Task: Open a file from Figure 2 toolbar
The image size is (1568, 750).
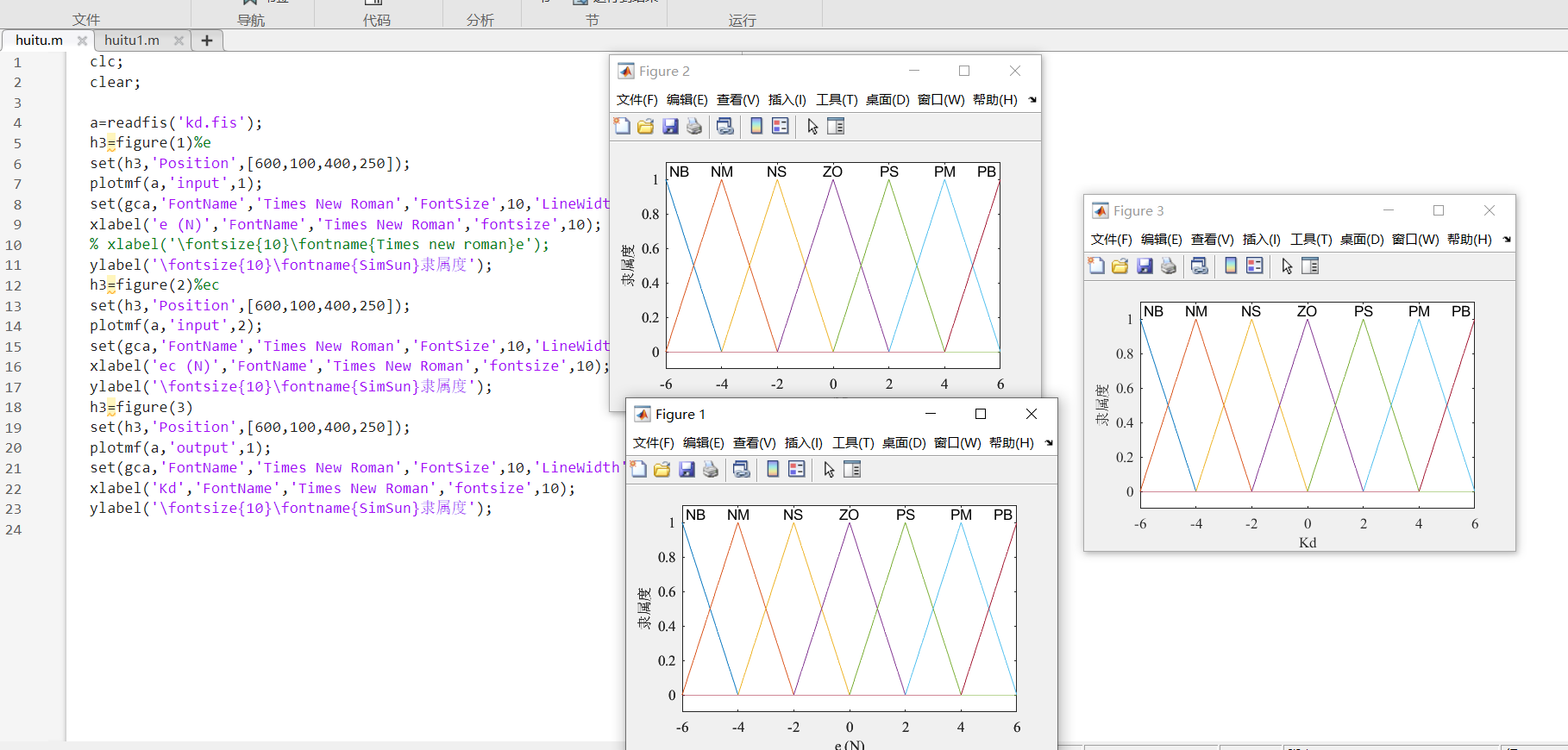Action: click(646, 127)
